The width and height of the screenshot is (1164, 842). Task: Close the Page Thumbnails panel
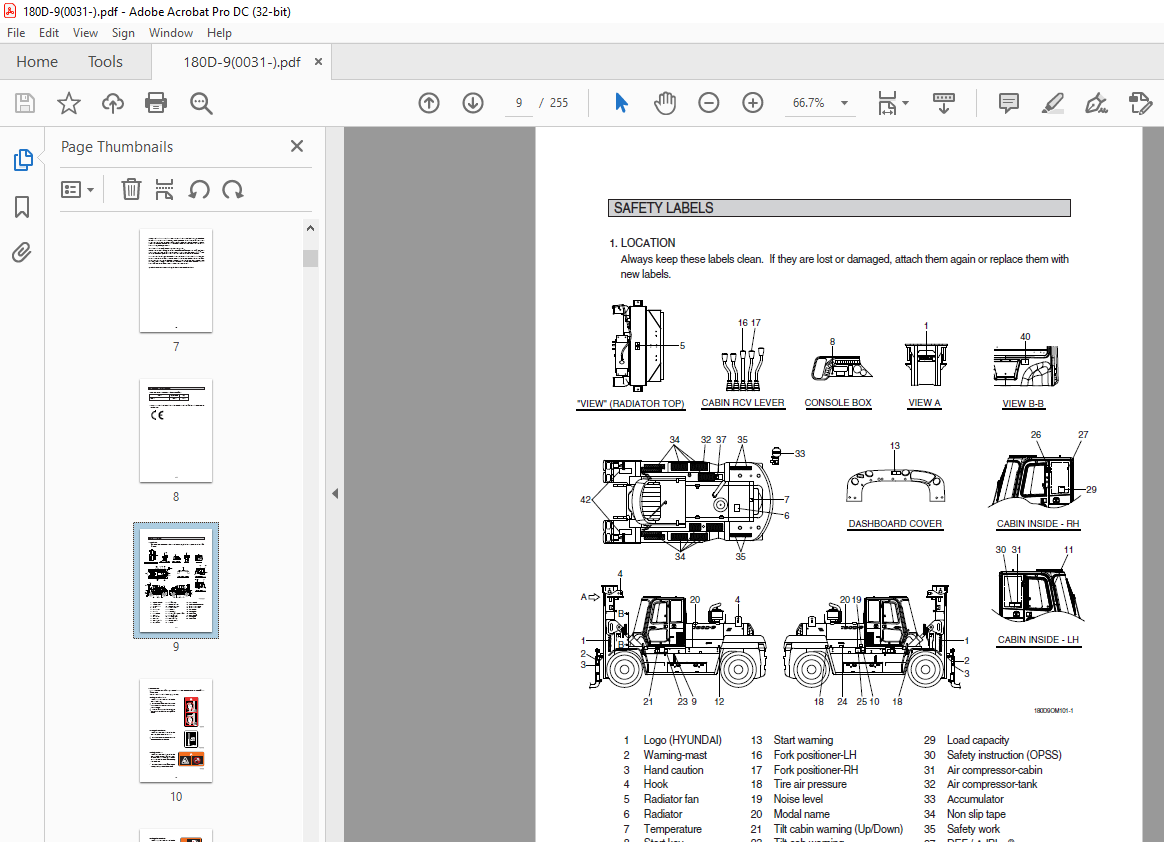[x=297, y=146]
